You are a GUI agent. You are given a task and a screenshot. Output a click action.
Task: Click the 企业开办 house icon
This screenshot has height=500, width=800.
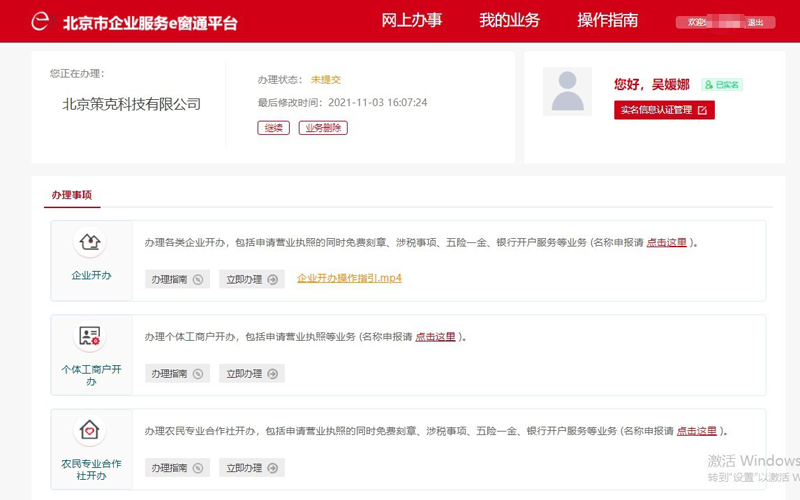[x=90, y=243]
